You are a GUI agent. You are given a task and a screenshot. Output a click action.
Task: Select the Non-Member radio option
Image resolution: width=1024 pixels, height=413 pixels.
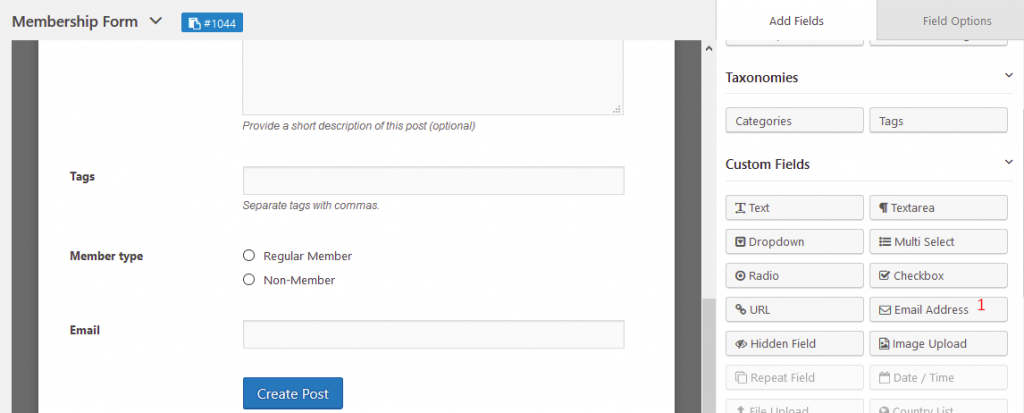click(249, 280)
